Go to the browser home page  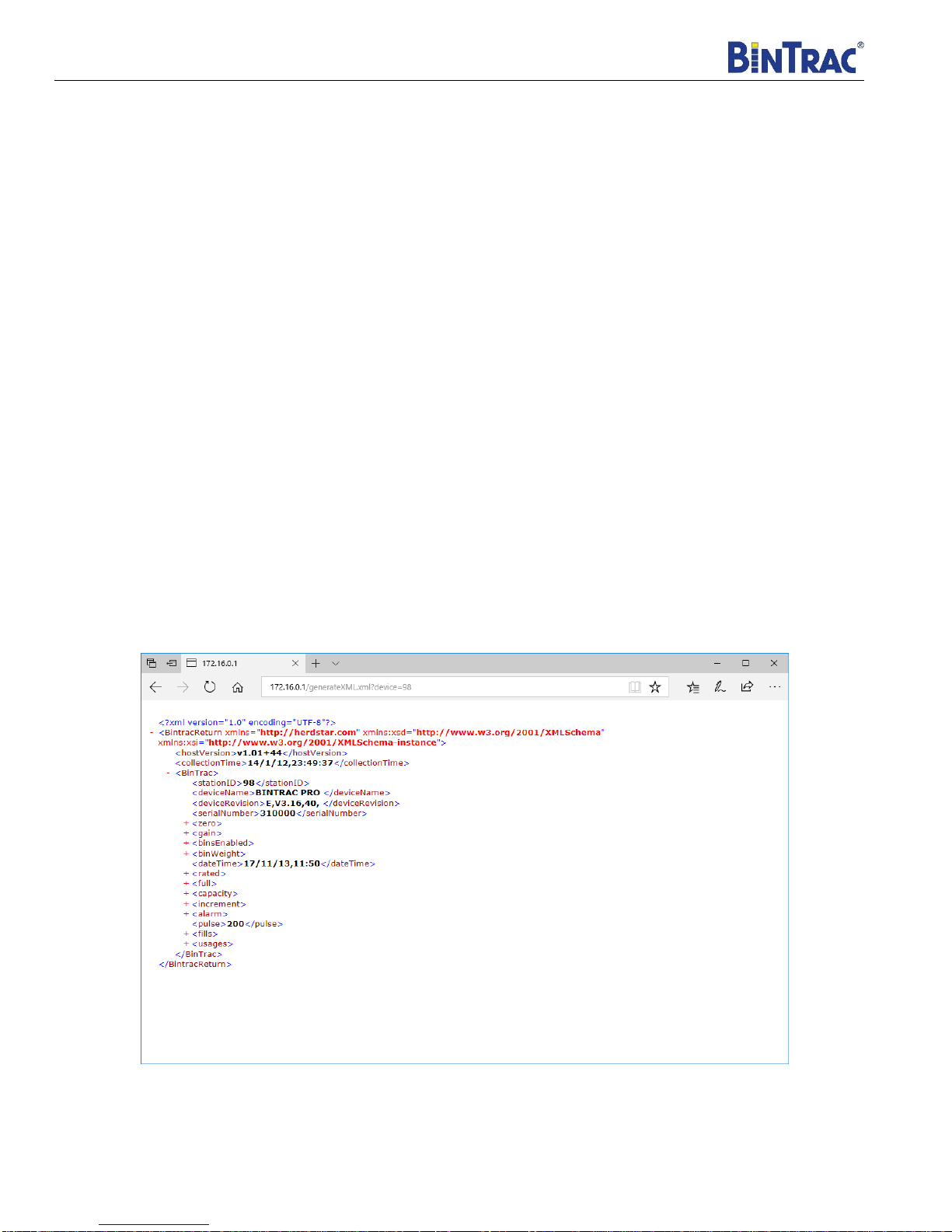click(x=238, y=687)
